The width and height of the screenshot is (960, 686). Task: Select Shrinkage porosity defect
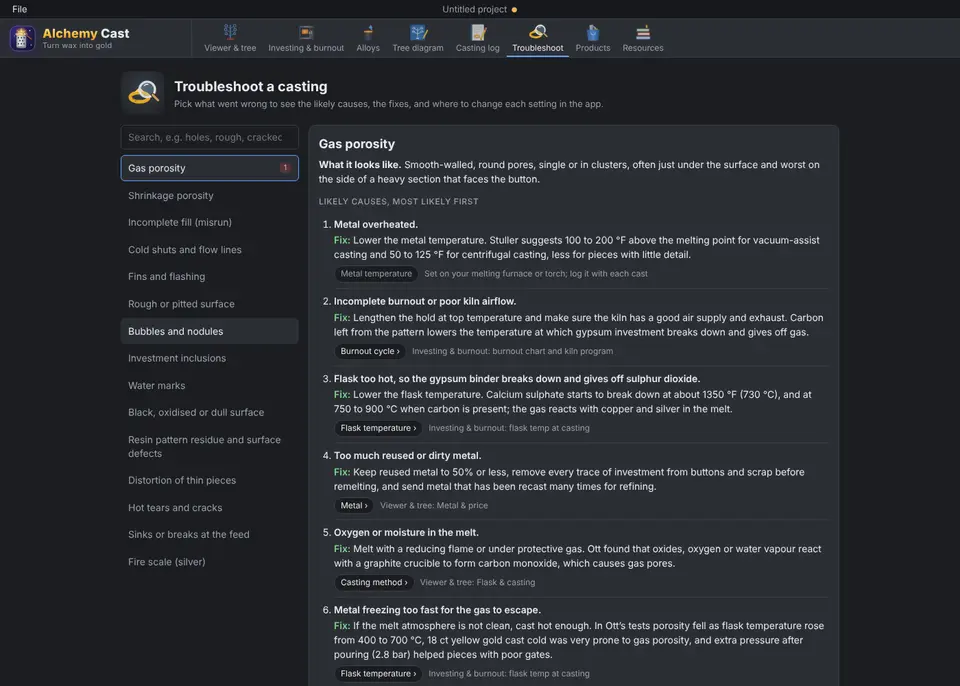click(209, 195)
